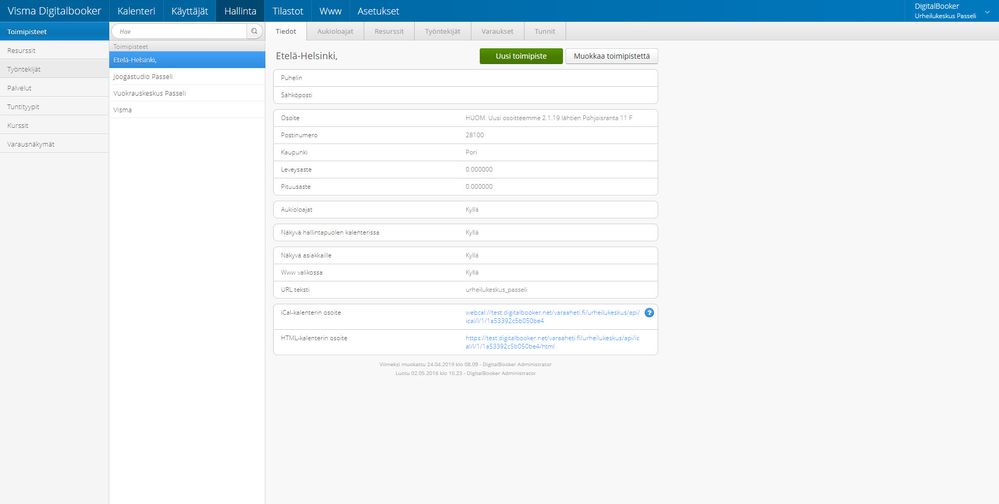Click the URL teksti value urheilukeskus_passeli
Image resolution: width=999 pixels, height=504 pixels.
(x=496, y=290)
